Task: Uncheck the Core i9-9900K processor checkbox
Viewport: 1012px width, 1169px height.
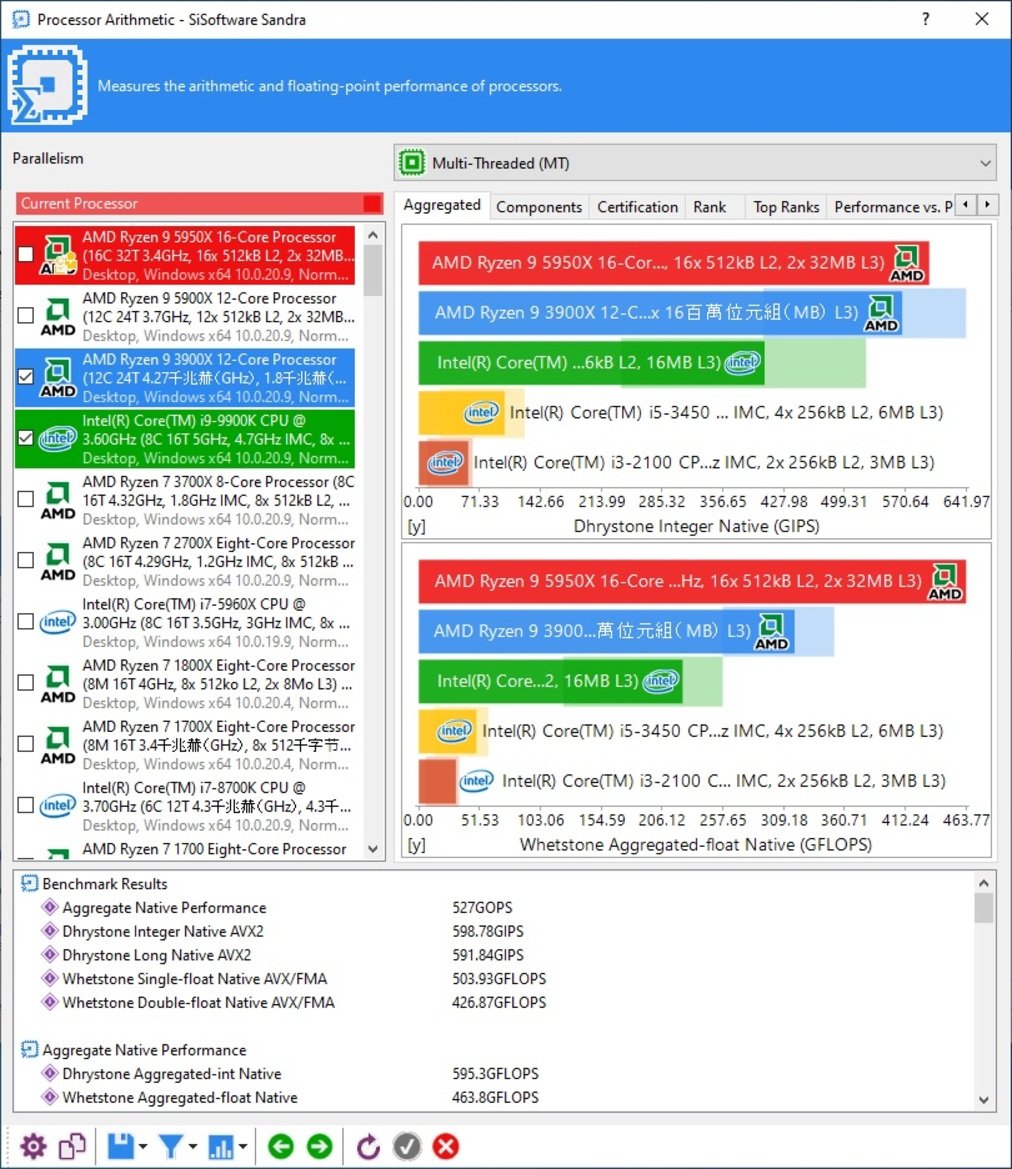Action: [x=26, y=438]
